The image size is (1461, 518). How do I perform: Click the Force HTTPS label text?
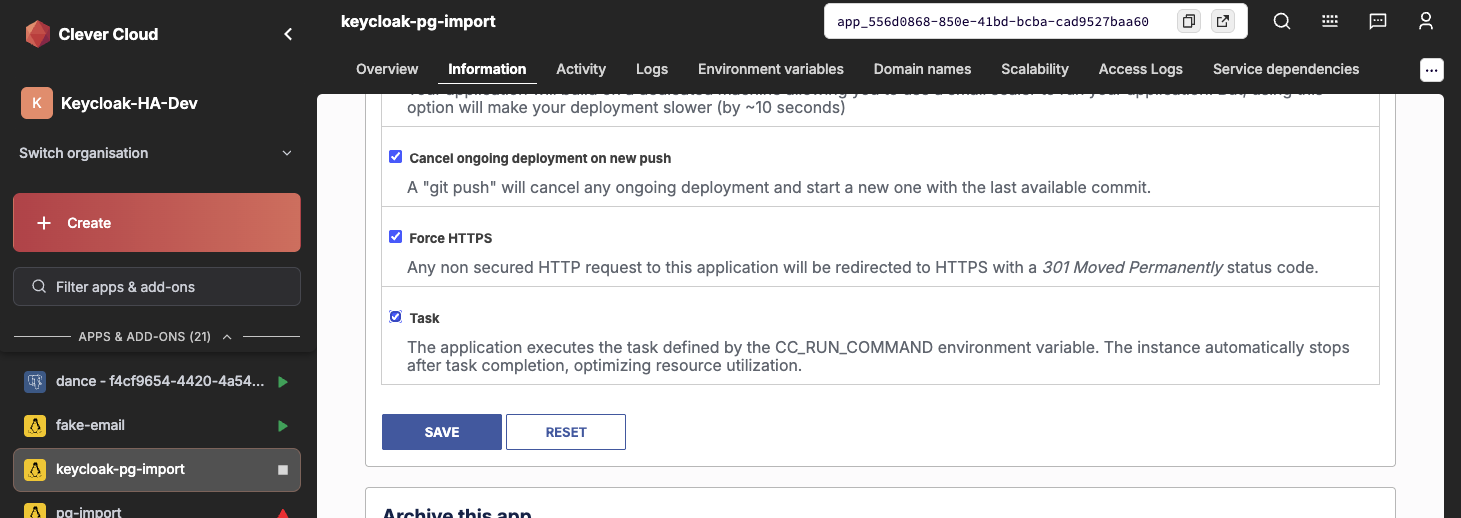coord(451,238)
